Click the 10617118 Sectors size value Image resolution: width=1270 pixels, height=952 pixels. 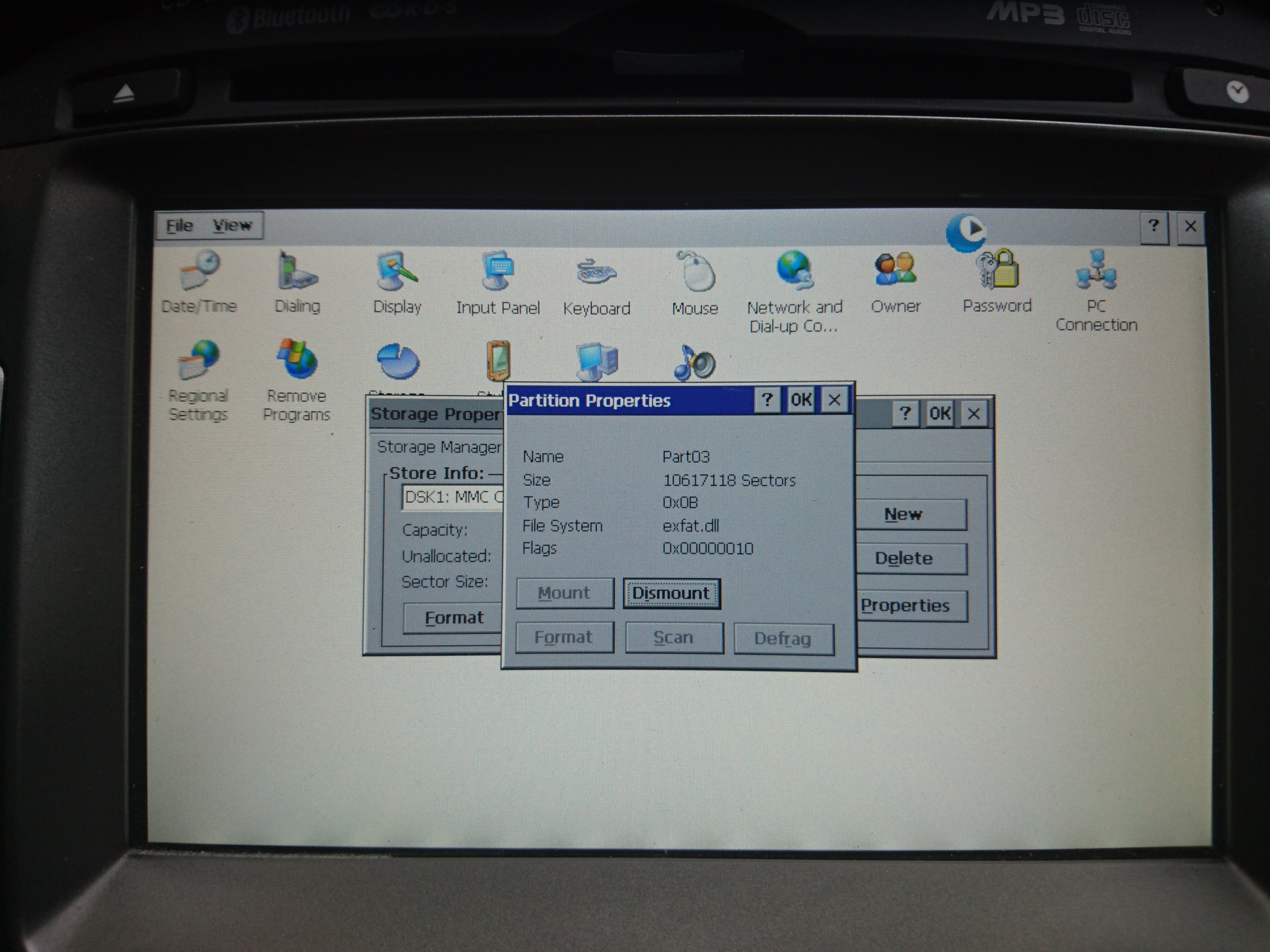(x=729, y=481)
